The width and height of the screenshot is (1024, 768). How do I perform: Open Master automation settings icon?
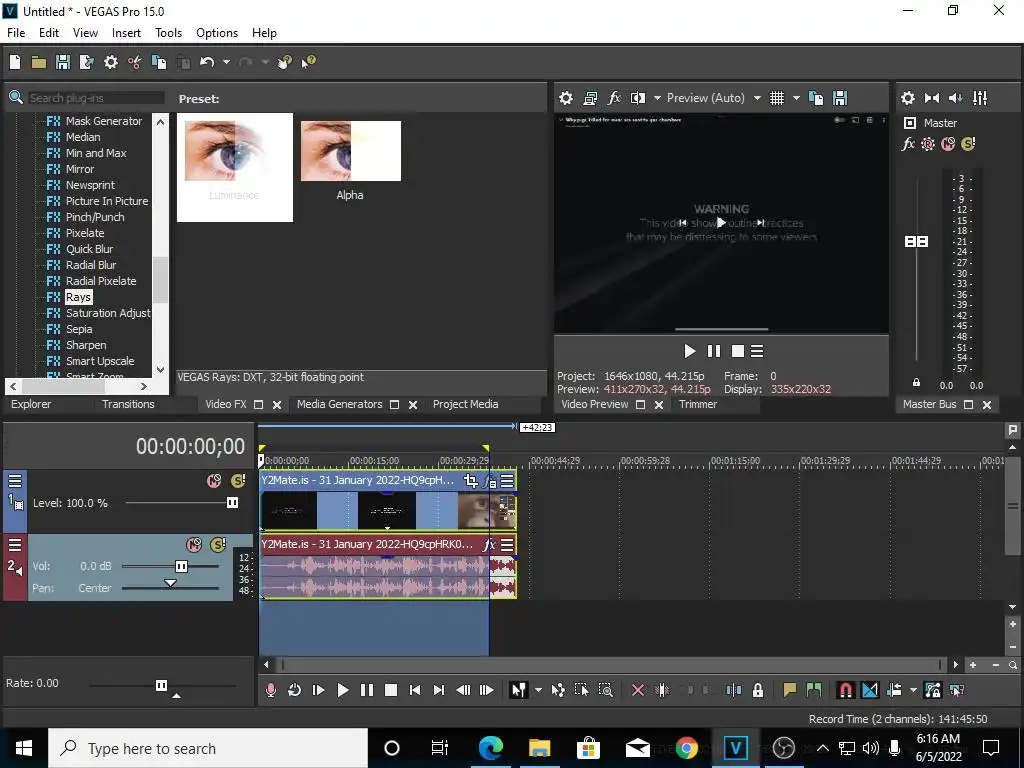[927, 144]
